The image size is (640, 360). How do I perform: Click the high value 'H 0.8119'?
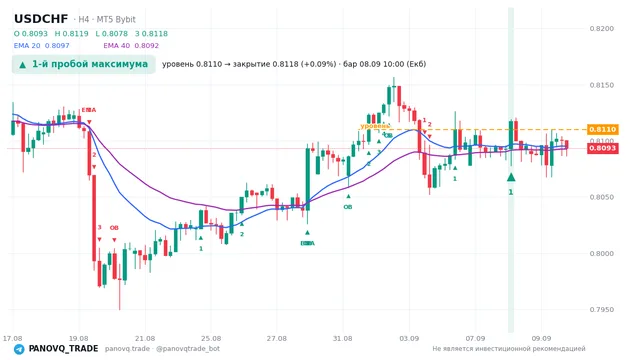pyautogui.click(x=71, y=33)
